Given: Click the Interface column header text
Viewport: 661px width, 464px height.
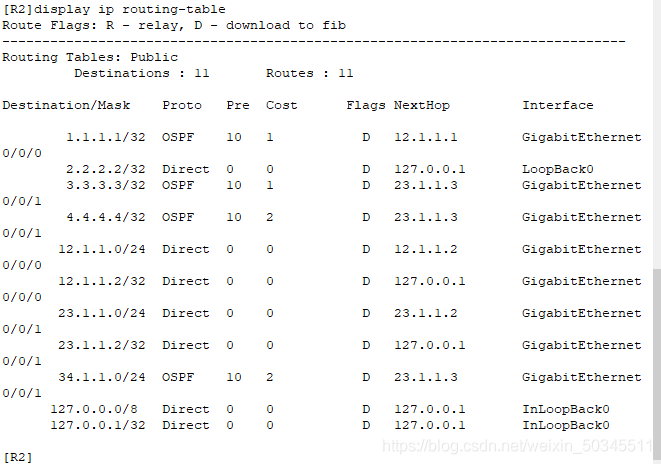Looking at the screenshot, I should 558,105.
